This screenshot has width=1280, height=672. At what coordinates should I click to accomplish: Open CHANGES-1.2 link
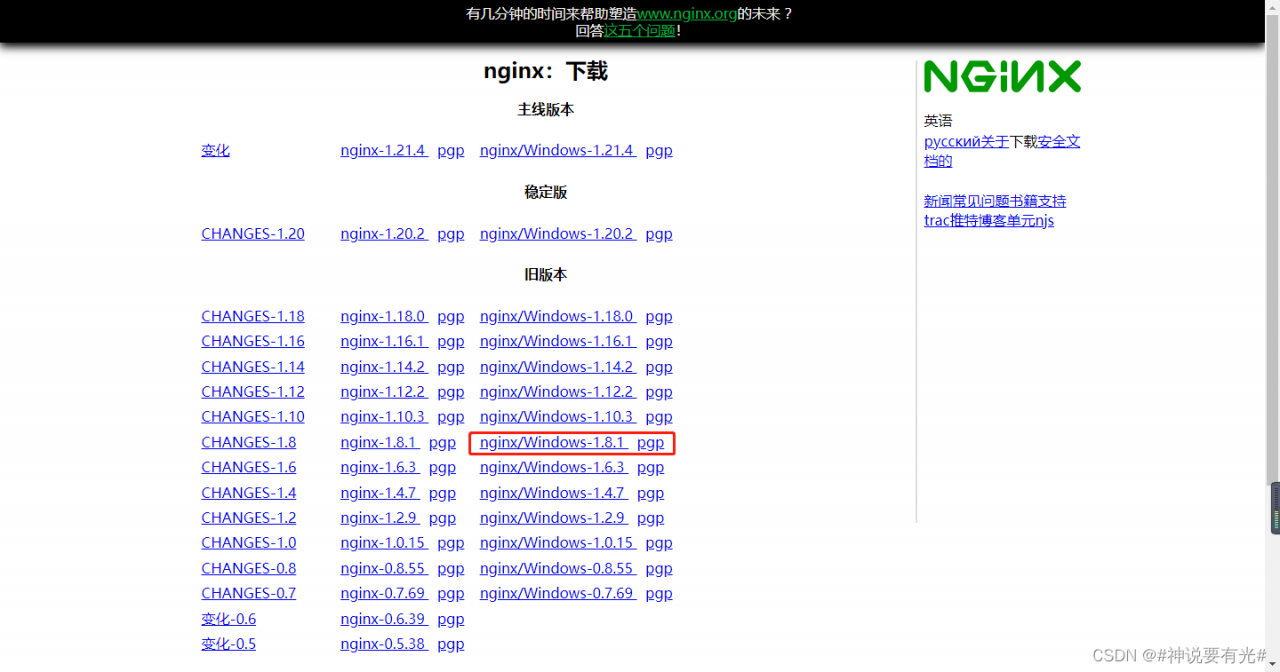click(x=249, y=518)
